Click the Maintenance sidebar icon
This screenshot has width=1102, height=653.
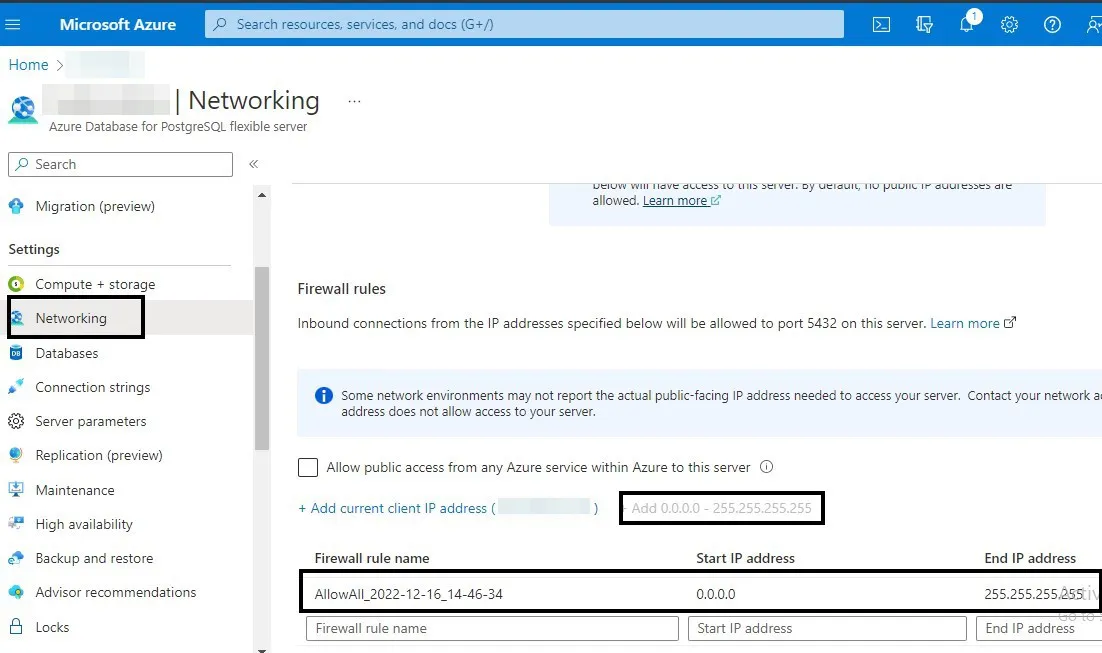pos(16,490)
